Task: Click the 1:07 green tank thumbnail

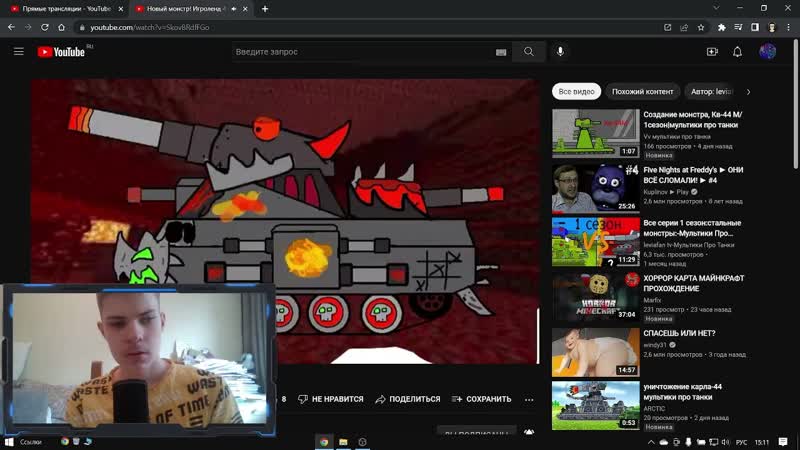Action: [x=595, y=133]
